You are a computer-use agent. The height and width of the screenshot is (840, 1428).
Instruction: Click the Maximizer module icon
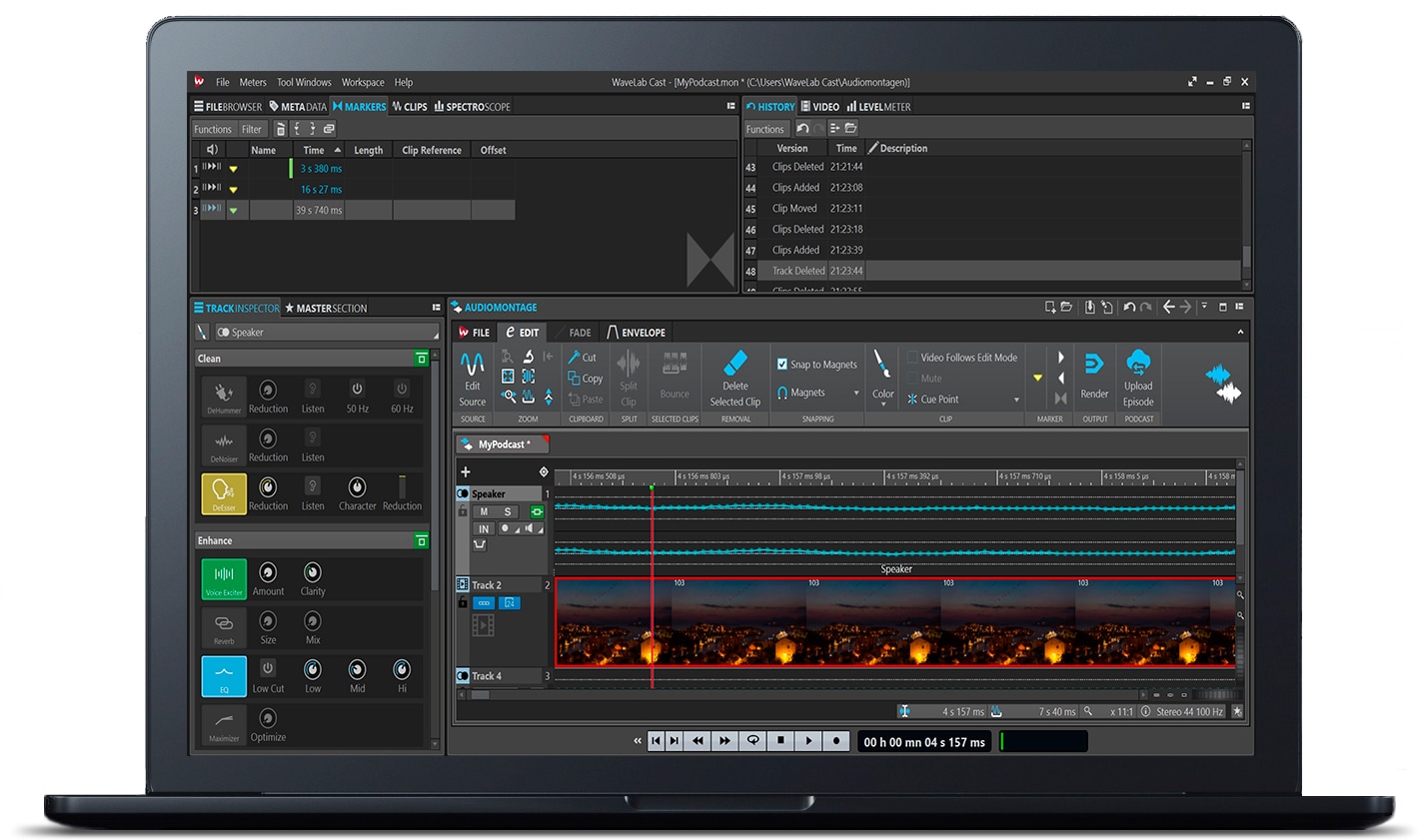click(224, 723)
